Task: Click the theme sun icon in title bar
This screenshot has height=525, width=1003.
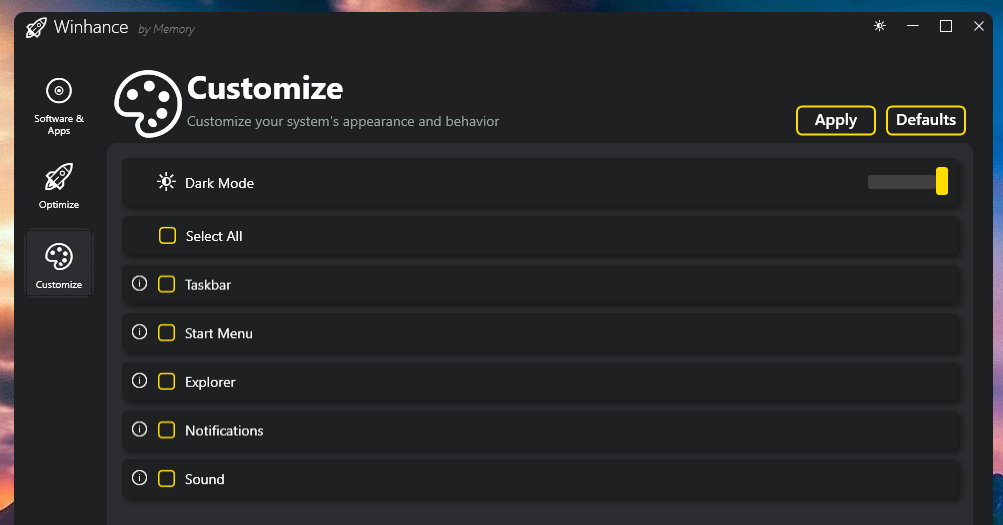Action: pyautogui.click(x=879, y=26)
